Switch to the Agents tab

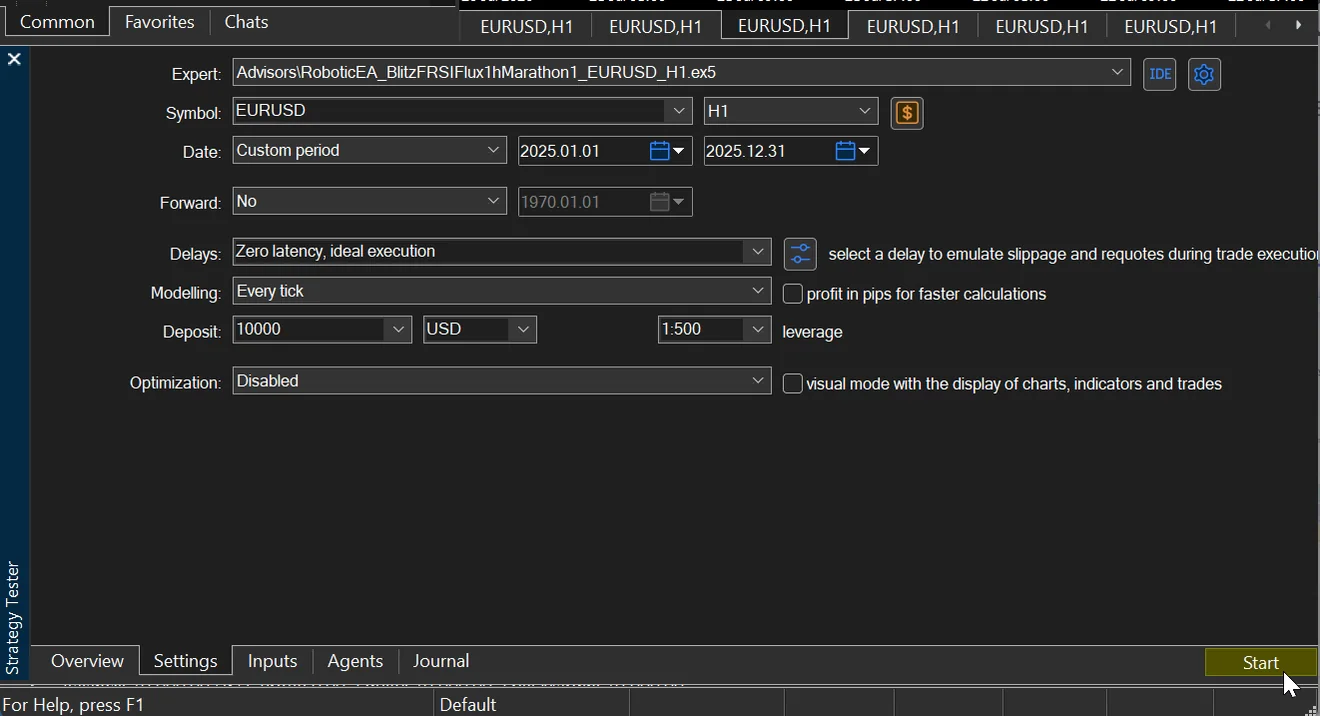point(355,661)
